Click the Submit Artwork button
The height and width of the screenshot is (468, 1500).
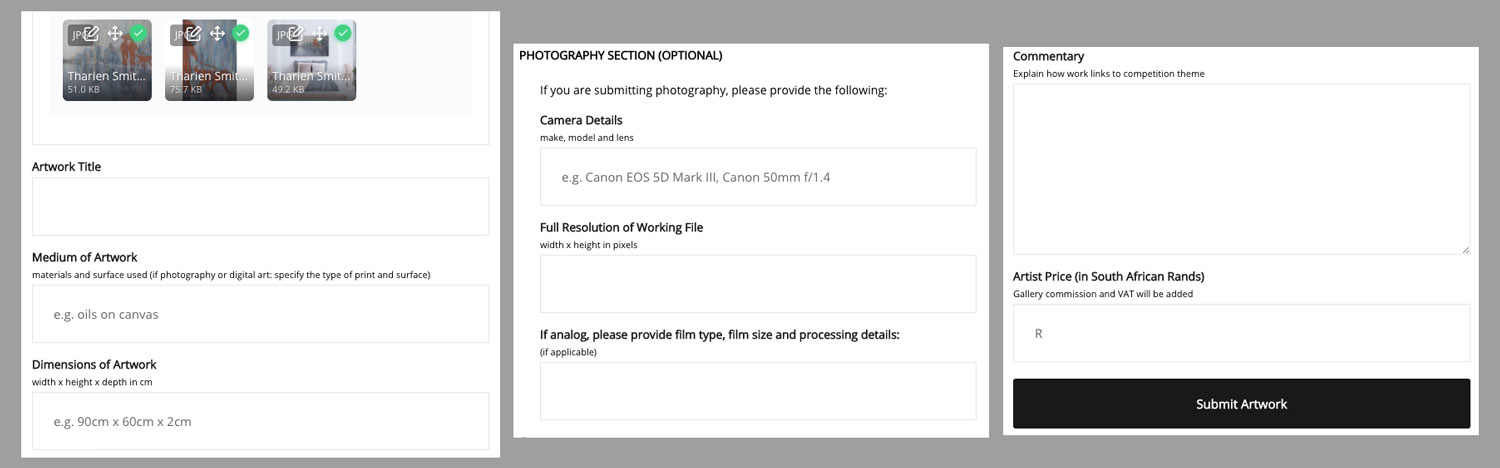[1241, 404]
